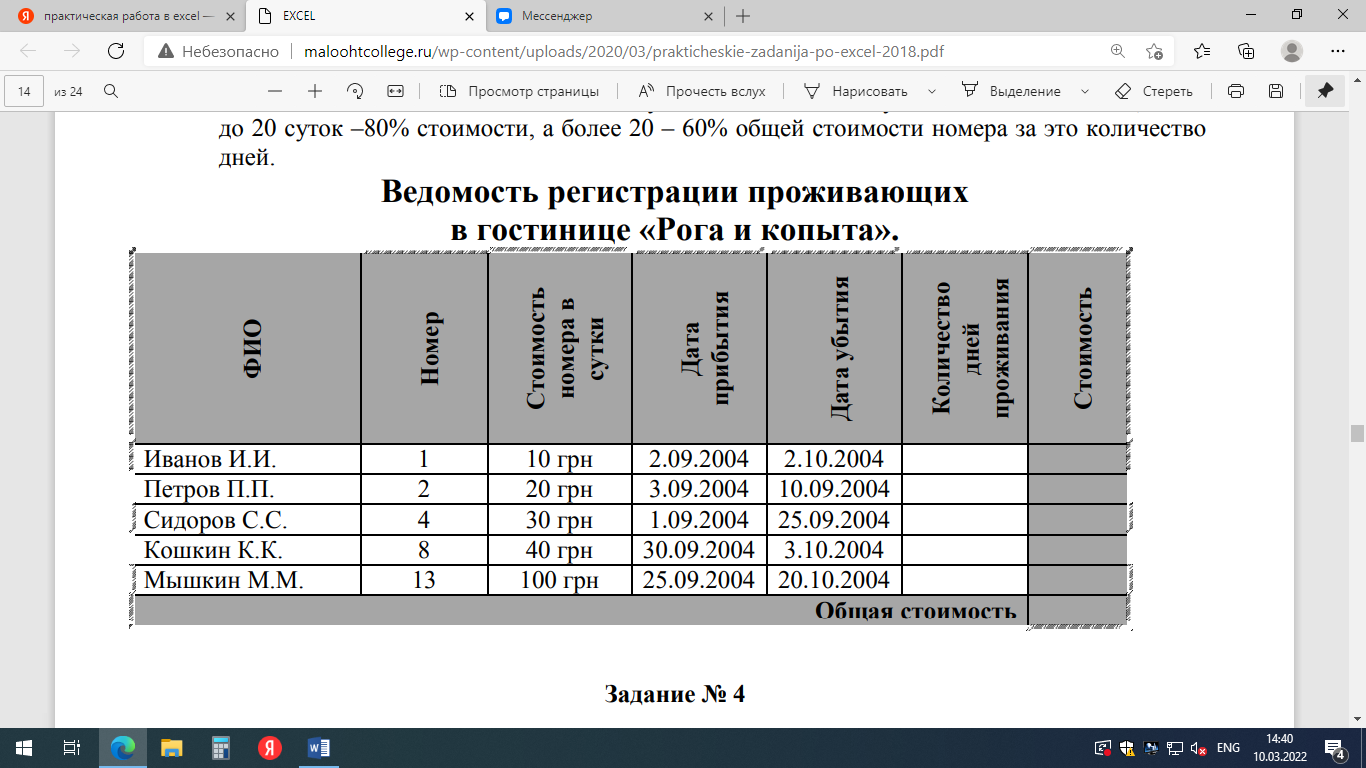
Task: Open Task View on taskbar
Action: point(72,747)
